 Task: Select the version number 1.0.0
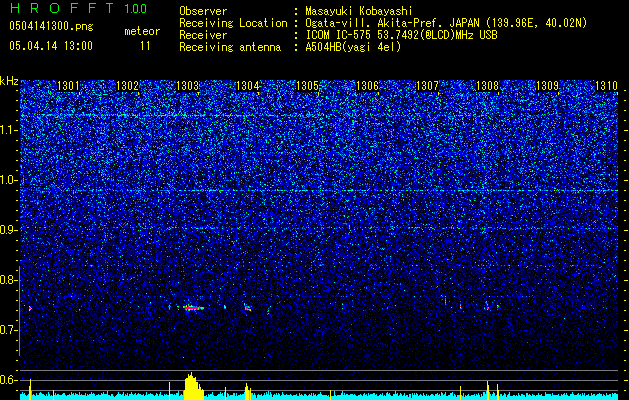point(136,8)
